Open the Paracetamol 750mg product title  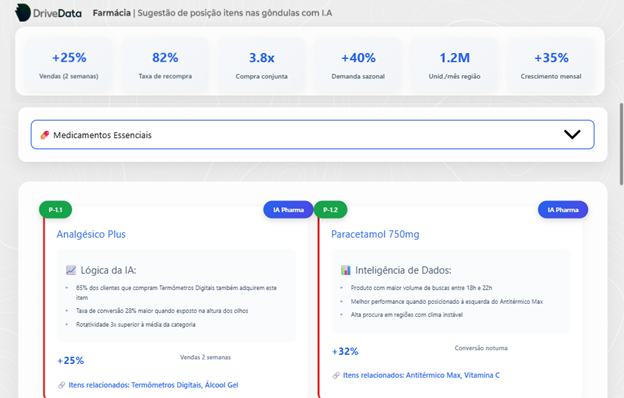pos(375,234)
